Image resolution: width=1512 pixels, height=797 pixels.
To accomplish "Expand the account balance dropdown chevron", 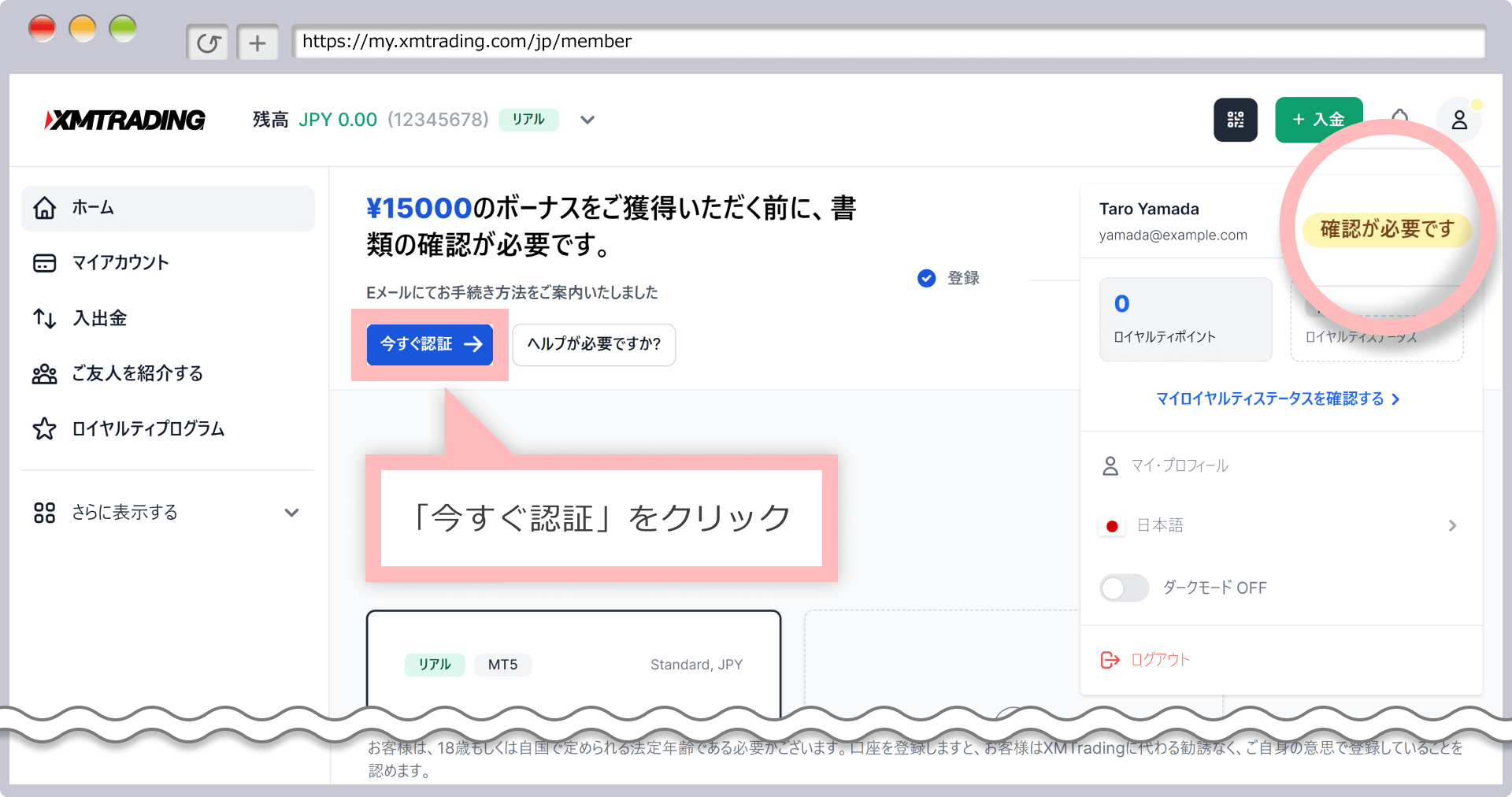I will pyautogui.click(x=587, y=120).
